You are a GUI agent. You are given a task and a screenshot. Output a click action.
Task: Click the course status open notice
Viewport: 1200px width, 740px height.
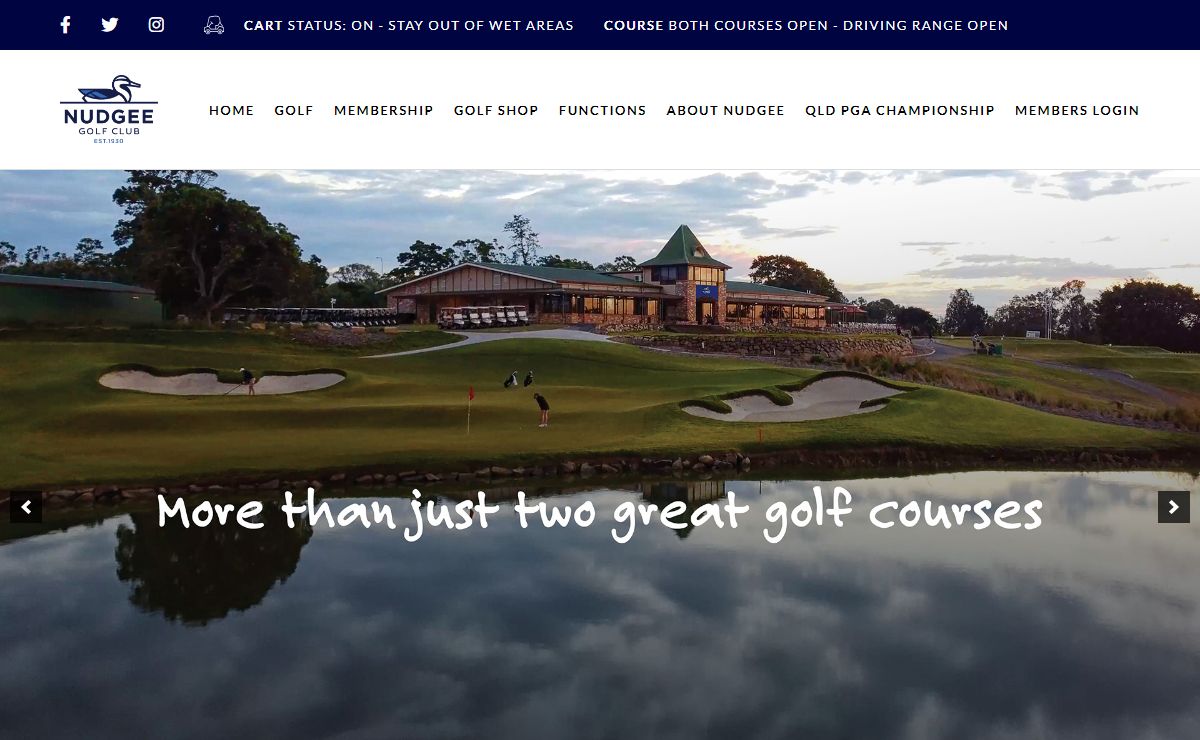pyautogui.click(x=806, y=25)
